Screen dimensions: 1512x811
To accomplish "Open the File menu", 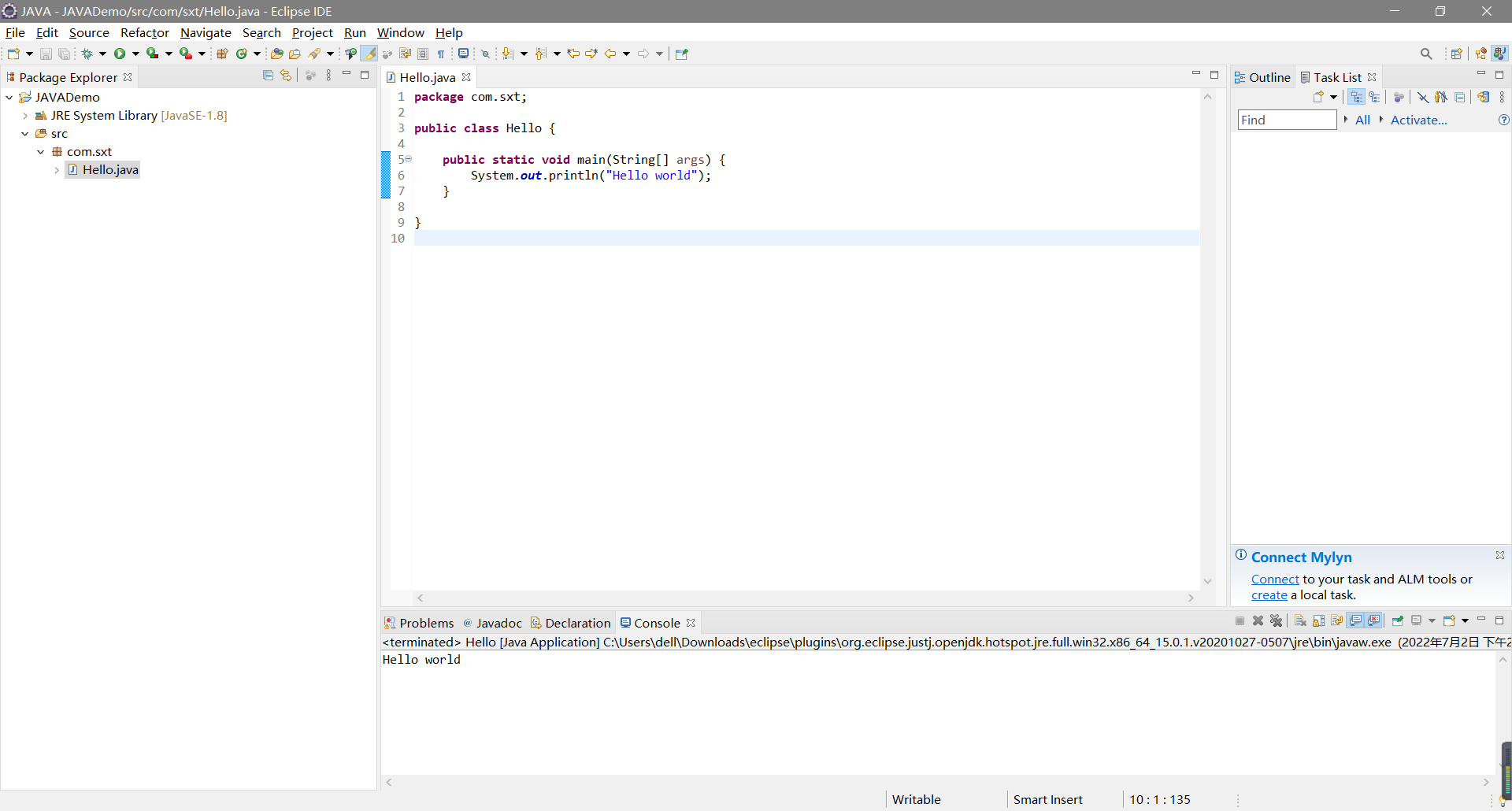I will coord(15,32).
